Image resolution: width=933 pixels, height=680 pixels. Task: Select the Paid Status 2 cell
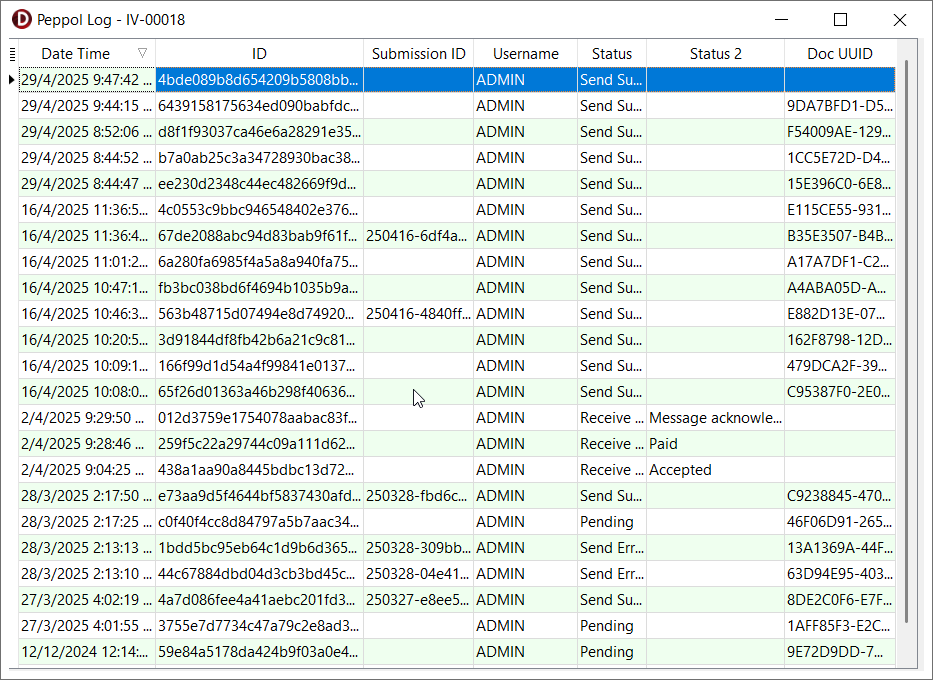click(715, 444)
